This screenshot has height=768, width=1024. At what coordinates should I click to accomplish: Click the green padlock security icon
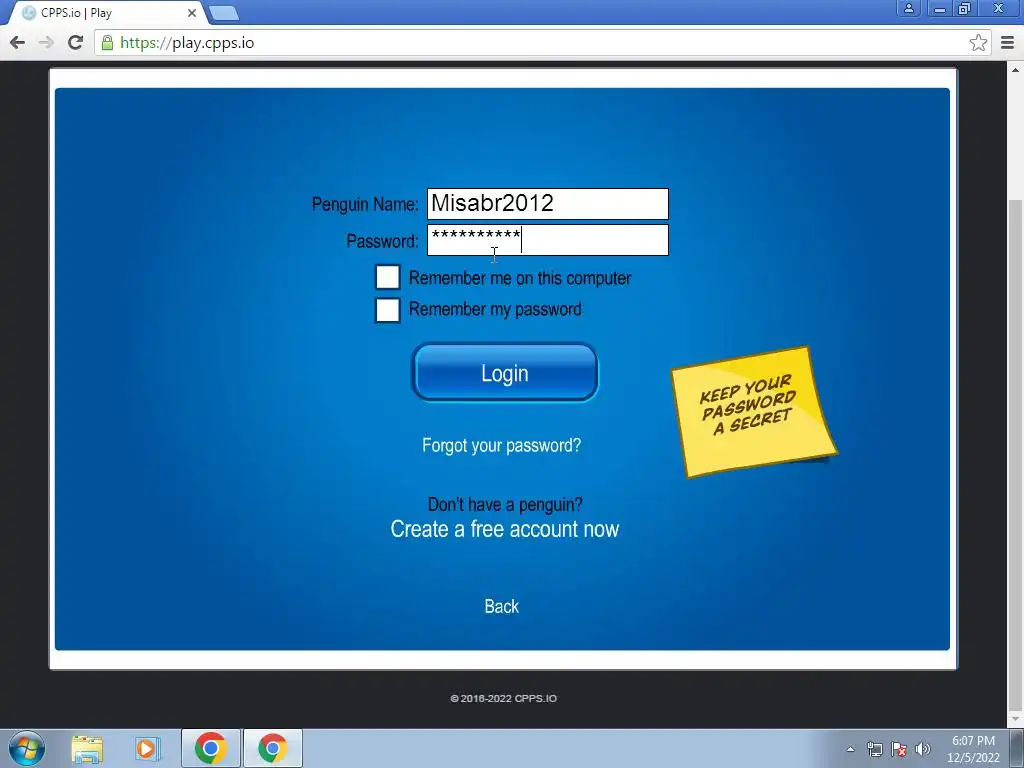point(107,43)
